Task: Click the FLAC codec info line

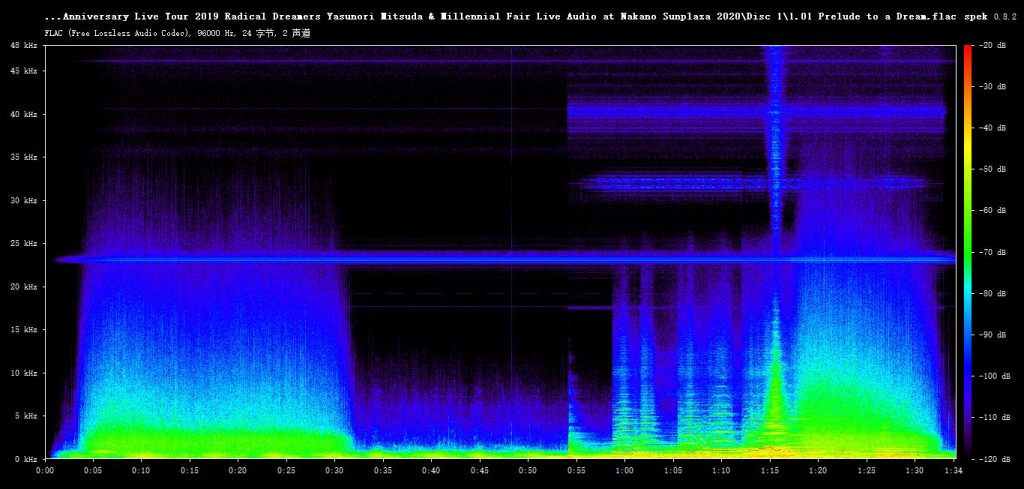Action: [178, 33]
